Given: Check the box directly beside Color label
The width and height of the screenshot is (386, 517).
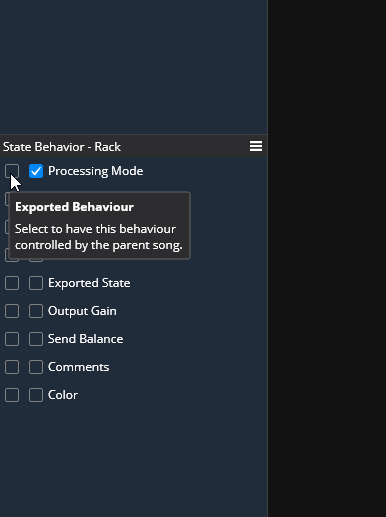Looking at the screenshot, I should point(36,395).
